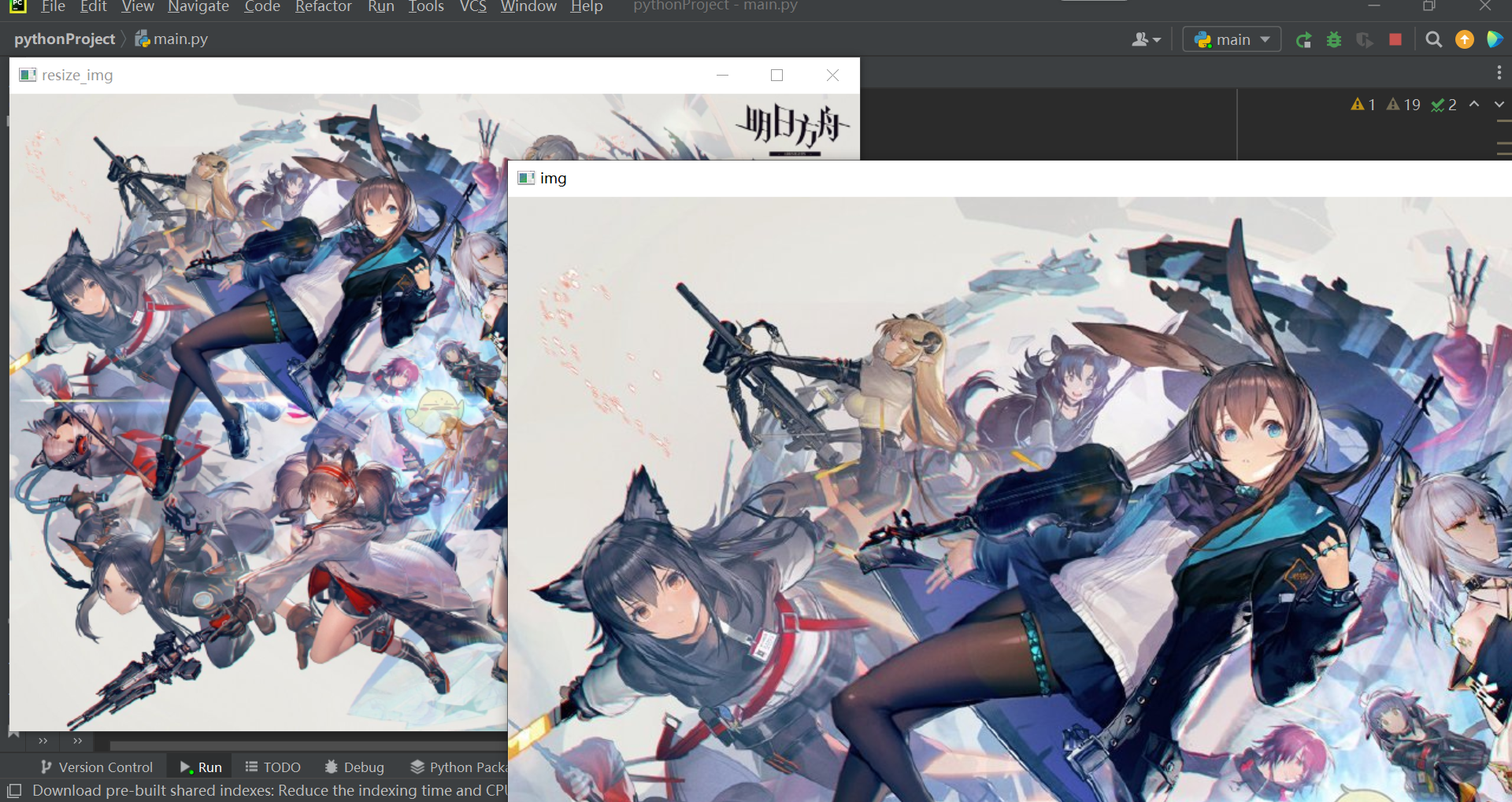1512x802 pixels.
Task: Open the Debug tool window
Action: [x=354, y=767]
